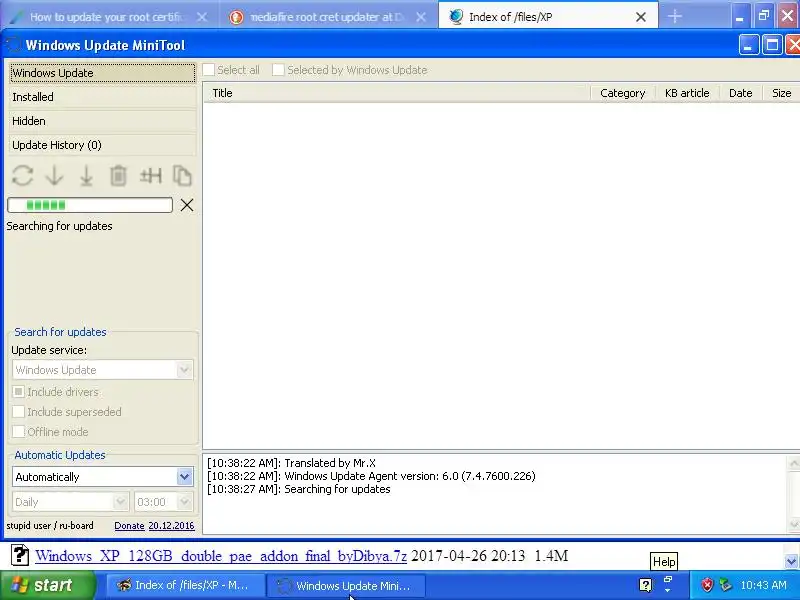Click the '20.12.2016' version link
Viewport: 800px width, 600px height.
pos(171,526)
